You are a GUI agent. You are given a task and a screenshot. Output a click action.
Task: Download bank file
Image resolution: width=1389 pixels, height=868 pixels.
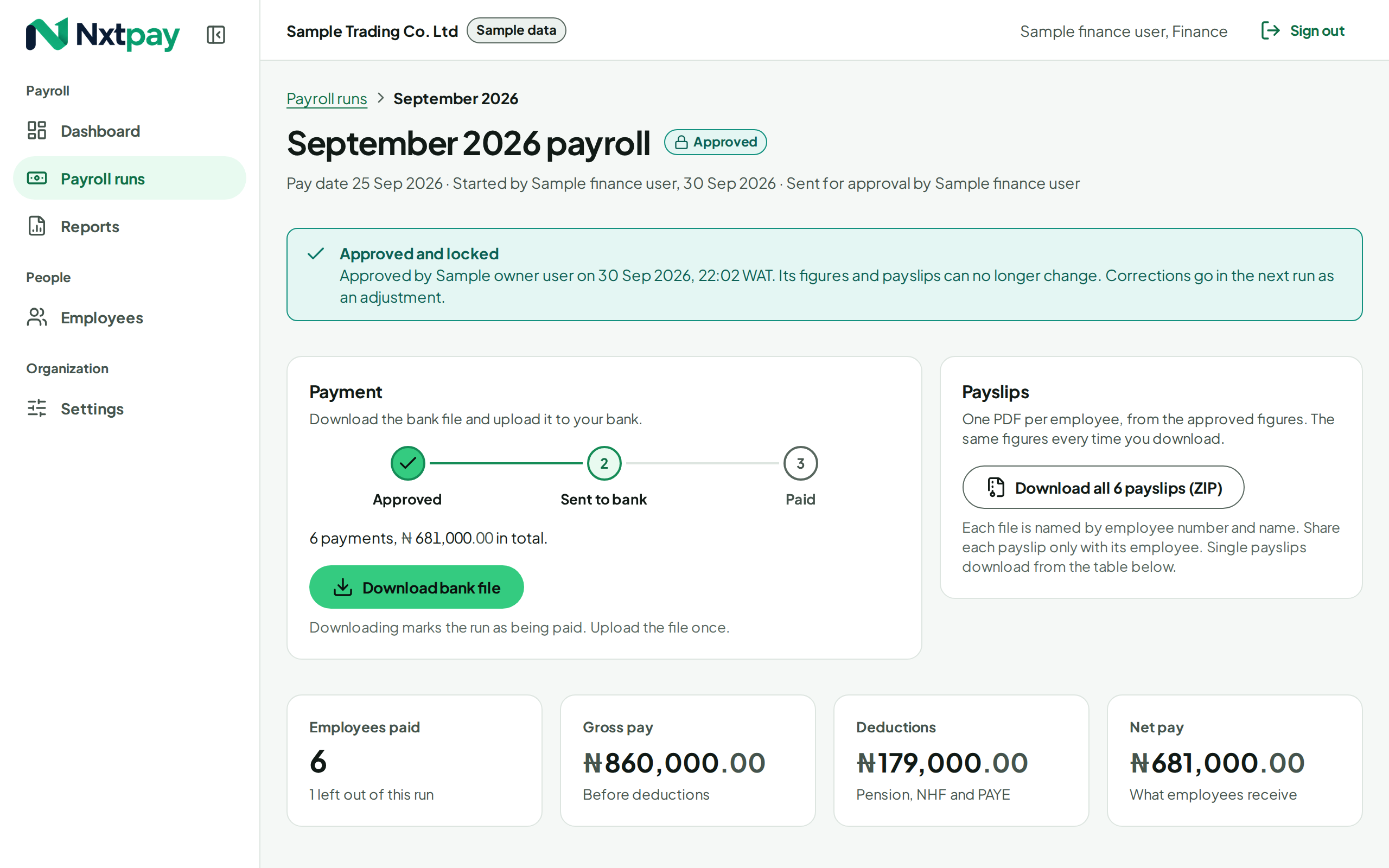point(416,588)
